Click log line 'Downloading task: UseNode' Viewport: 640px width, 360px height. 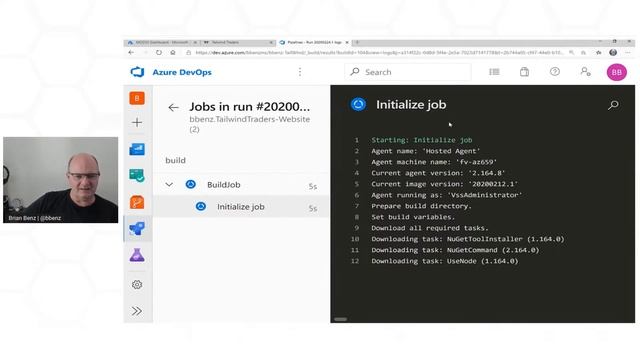point(445,261)
